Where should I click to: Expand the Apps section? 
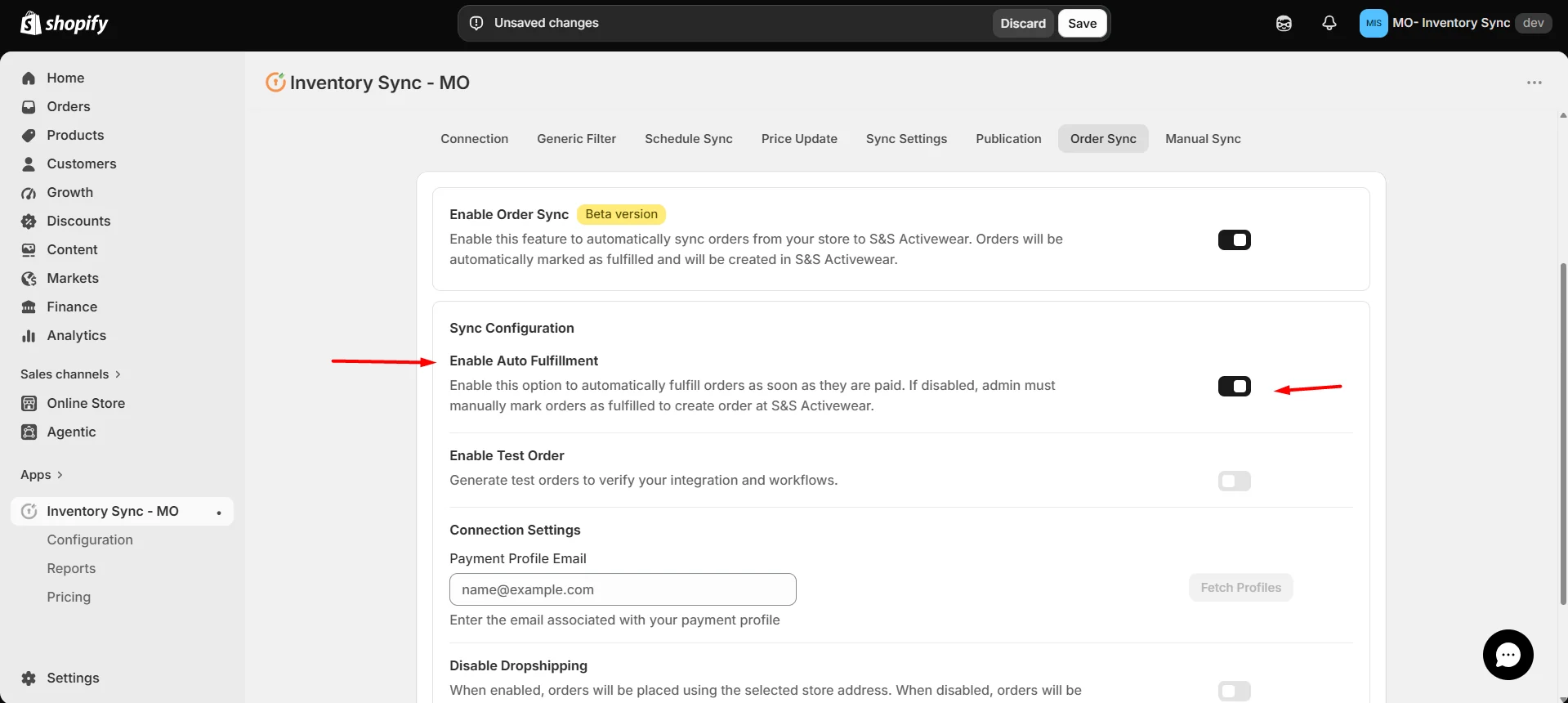click(x=42, y=475)
